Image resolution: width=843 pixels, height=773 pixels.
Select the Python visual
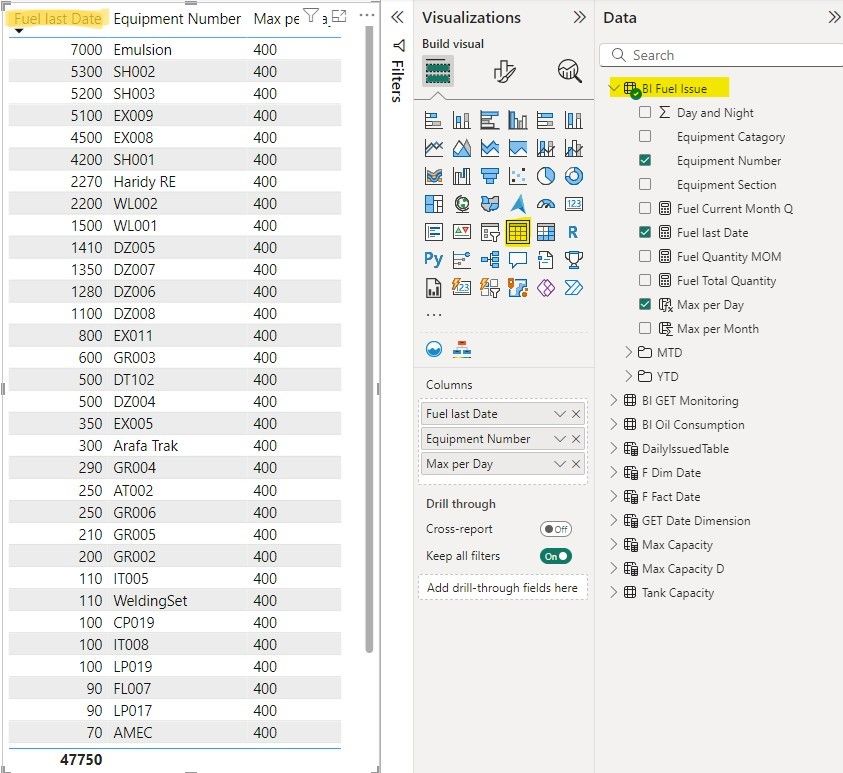433,260
